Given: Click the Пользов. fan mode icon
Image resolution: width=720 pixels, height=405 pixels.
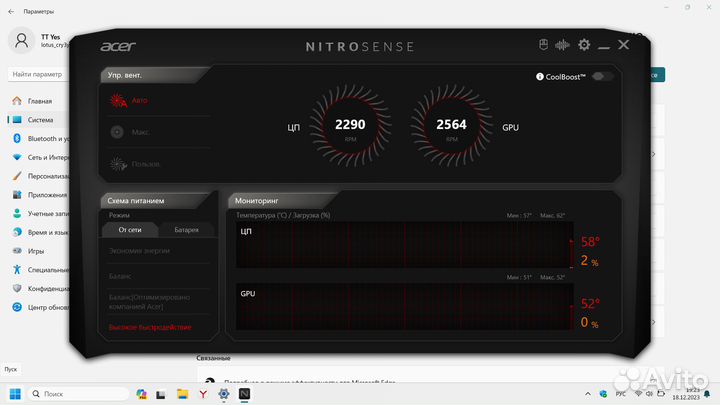Looking at the screenshot, I should point(118,164).
